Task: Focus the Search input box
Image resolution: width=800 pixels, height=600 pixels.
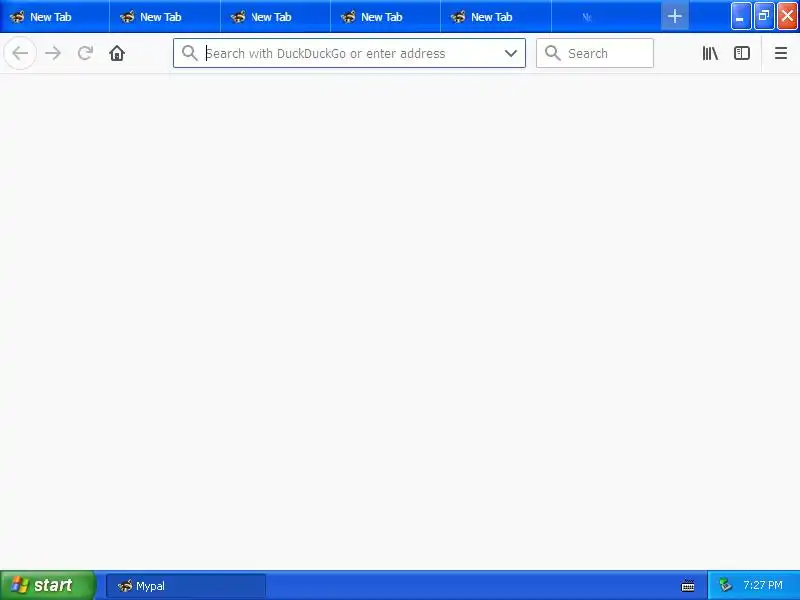Action: 595,53
